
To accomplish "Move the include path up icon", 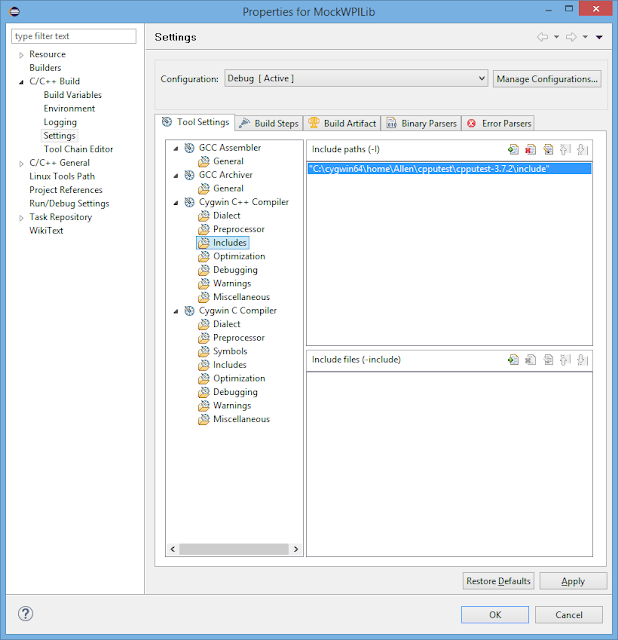I will point(565,150).
